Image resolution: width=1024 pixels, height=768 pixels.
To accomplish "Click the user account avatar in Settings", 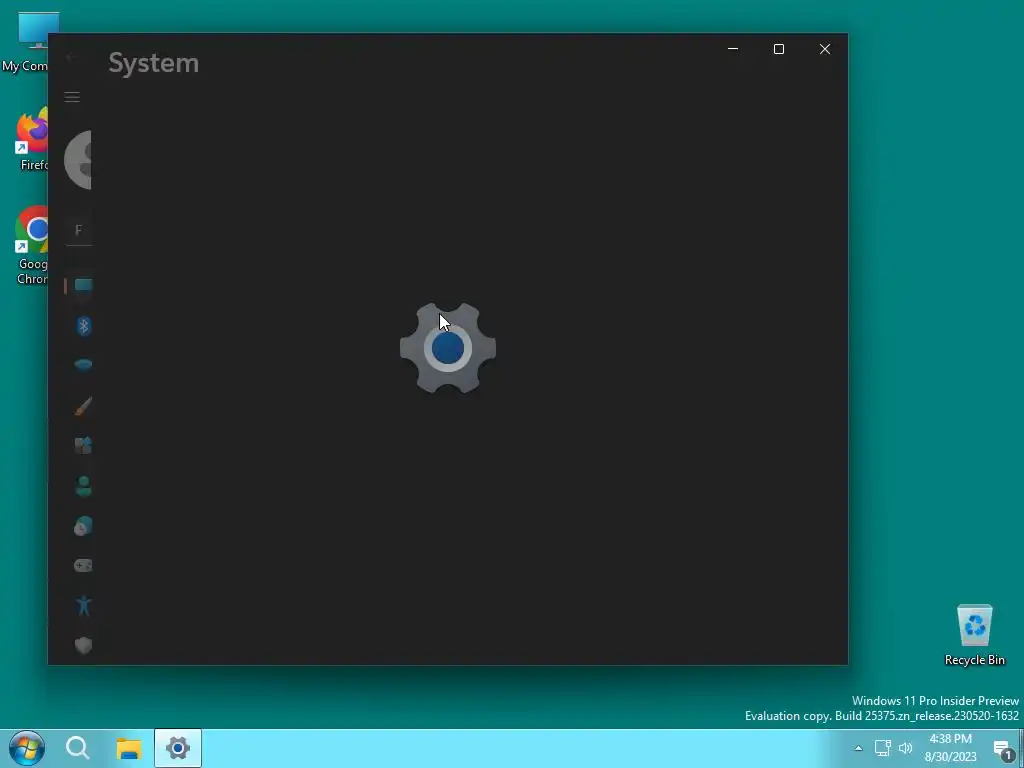I will (78, 160).
